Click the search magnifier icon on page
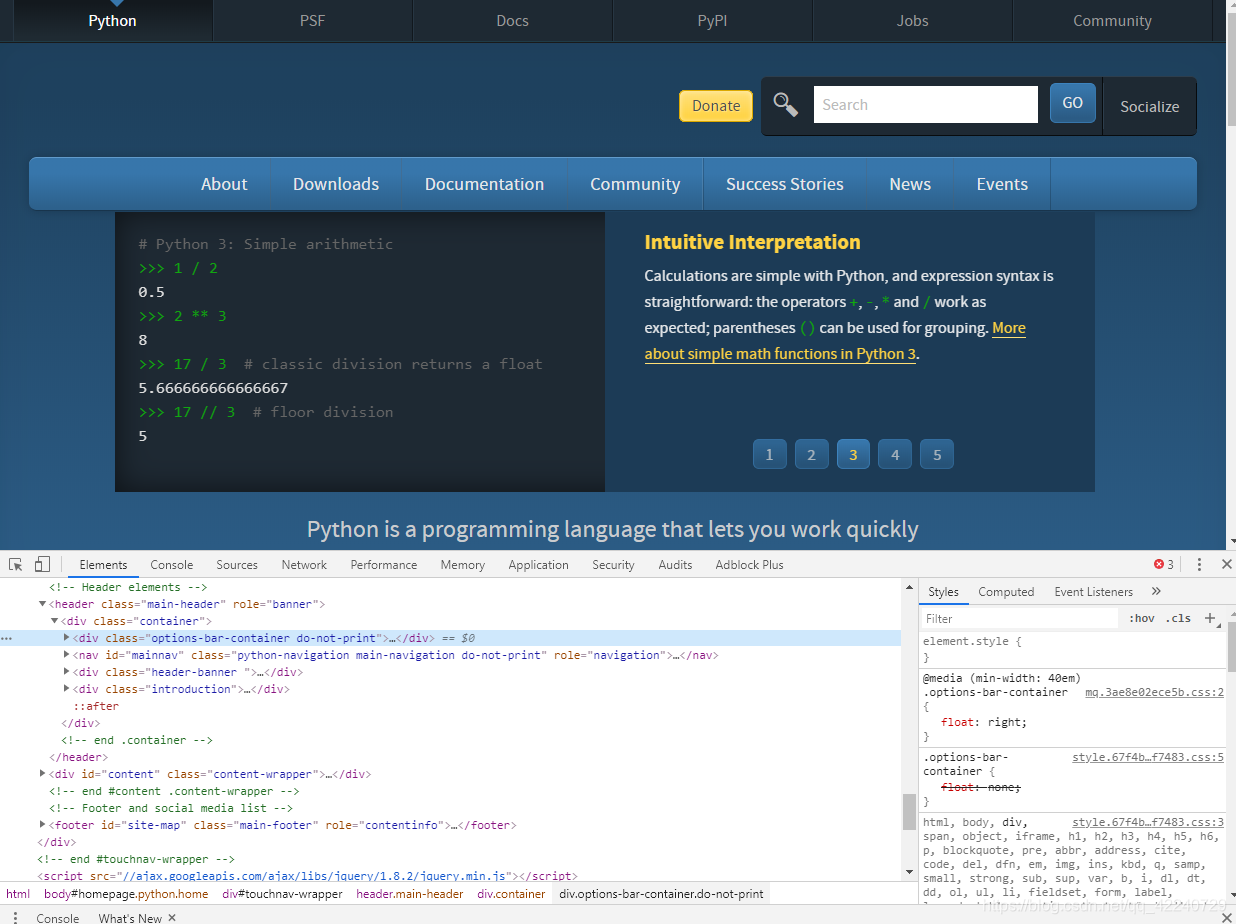 click(x=786, y=105)
